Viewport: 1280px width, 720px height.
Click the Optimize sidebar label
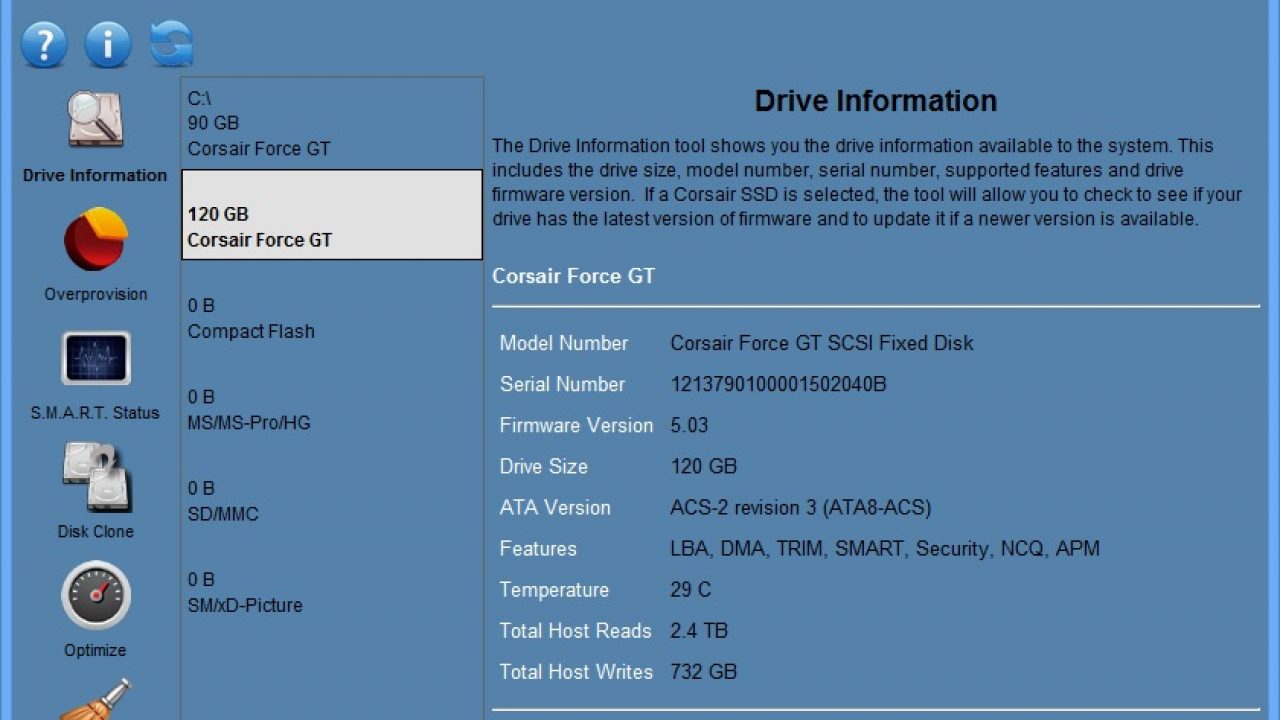95,650
